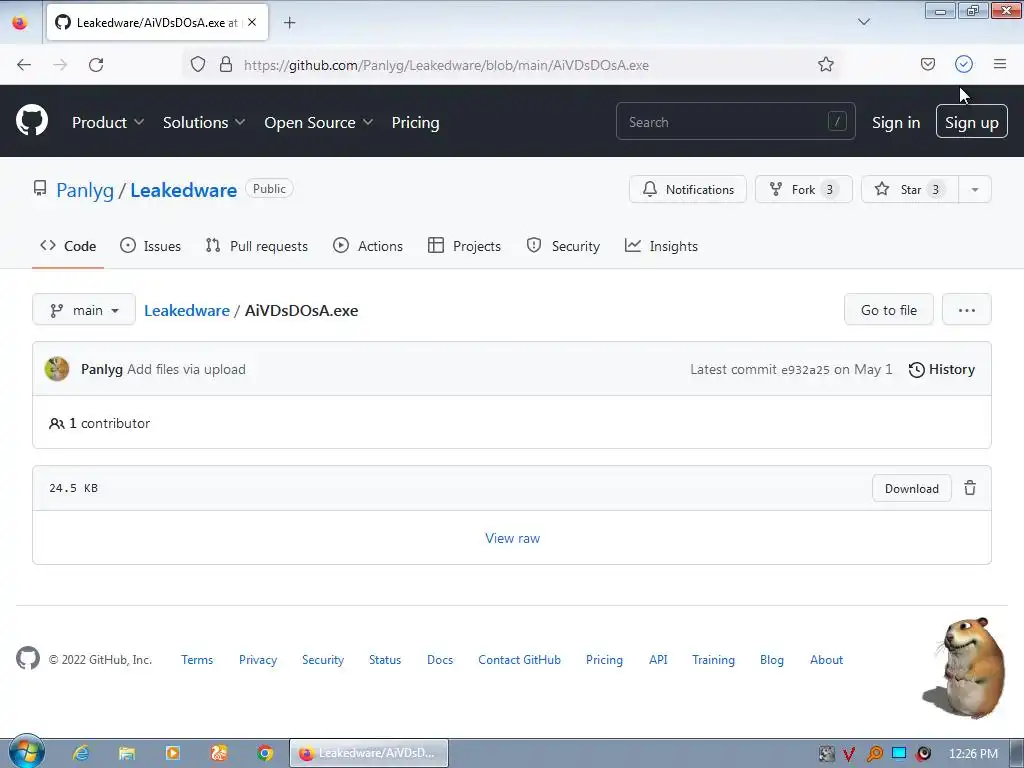Bookmark this page with star icon
This screenshot has width=1024, height=768.
(825, 64)
